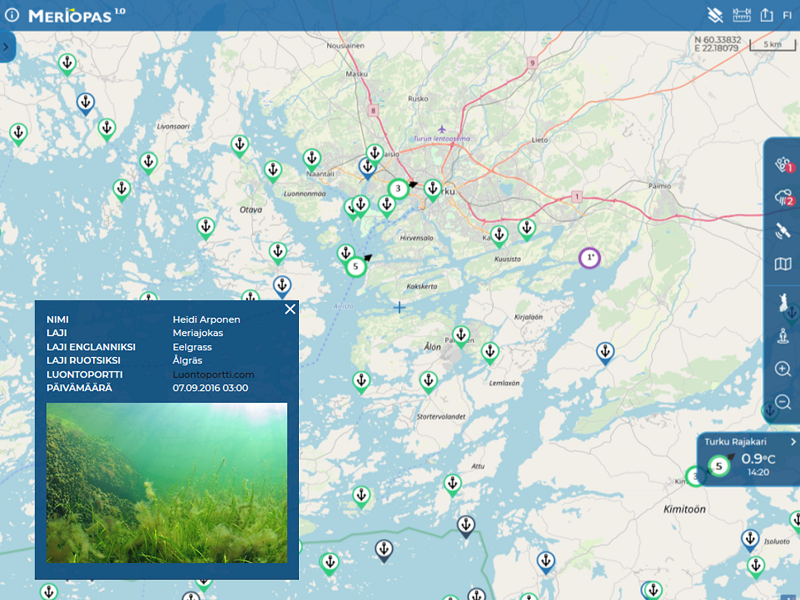Zoom in using the magnifier plus
The image size is (800, 600).
click(783, 369)
